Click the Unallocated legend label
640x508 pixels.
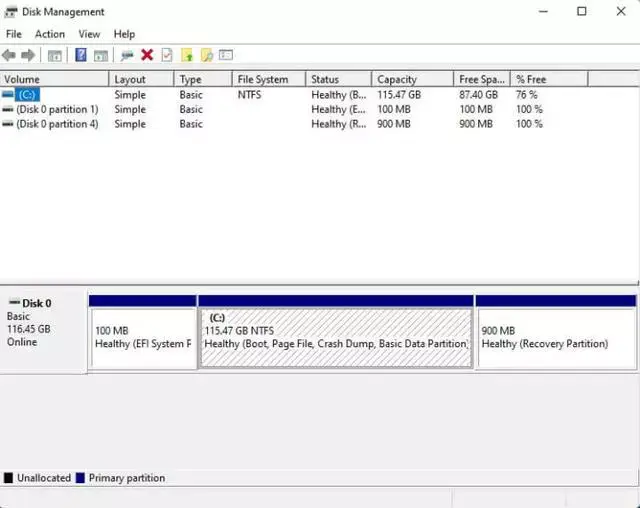point(44,478)
